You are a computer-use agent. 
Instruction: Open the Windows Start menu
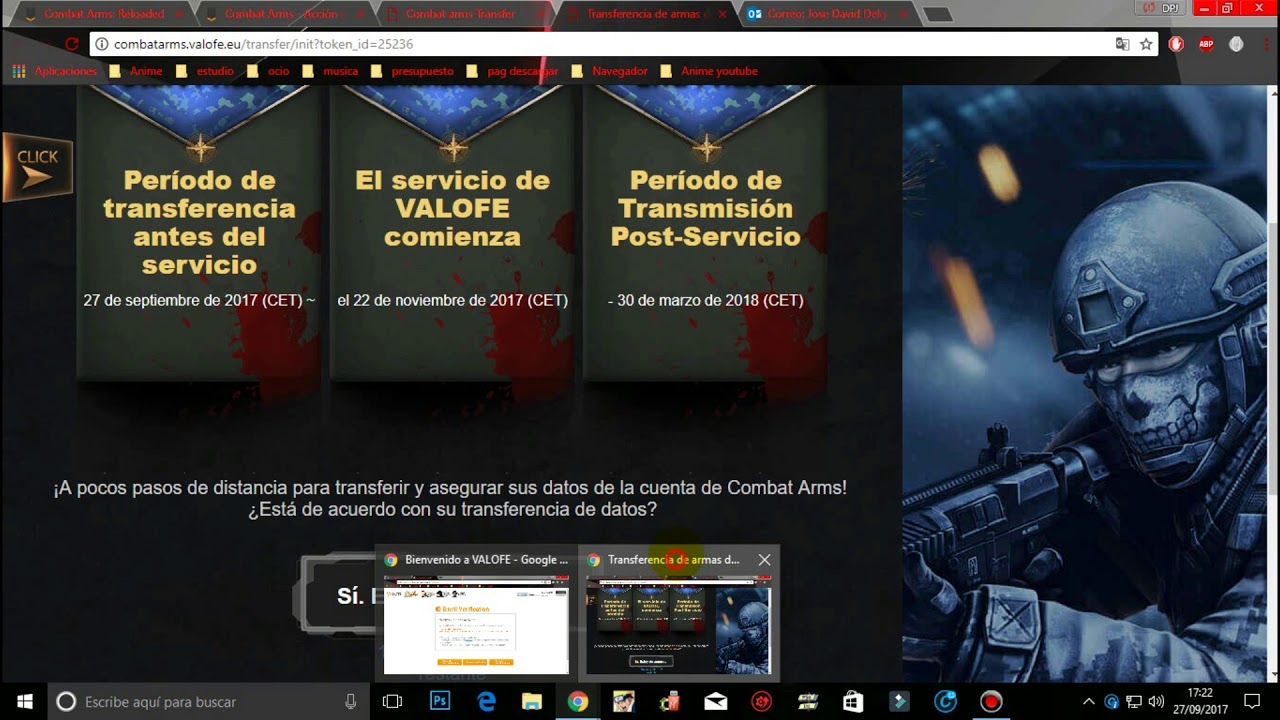pyautogui.click(x=24, y=702)
